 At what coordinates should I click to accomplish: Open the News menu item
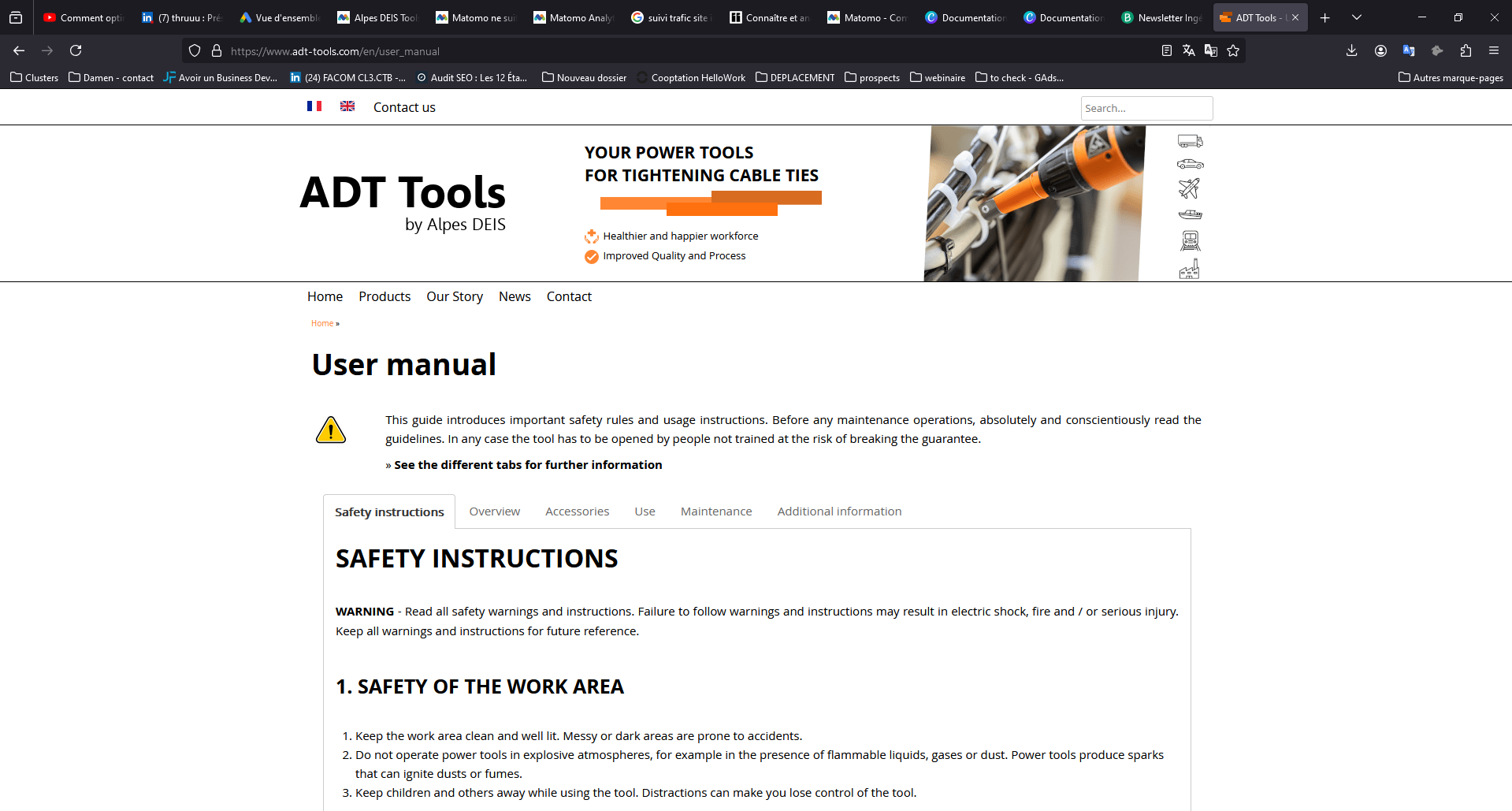pos(515,296)
